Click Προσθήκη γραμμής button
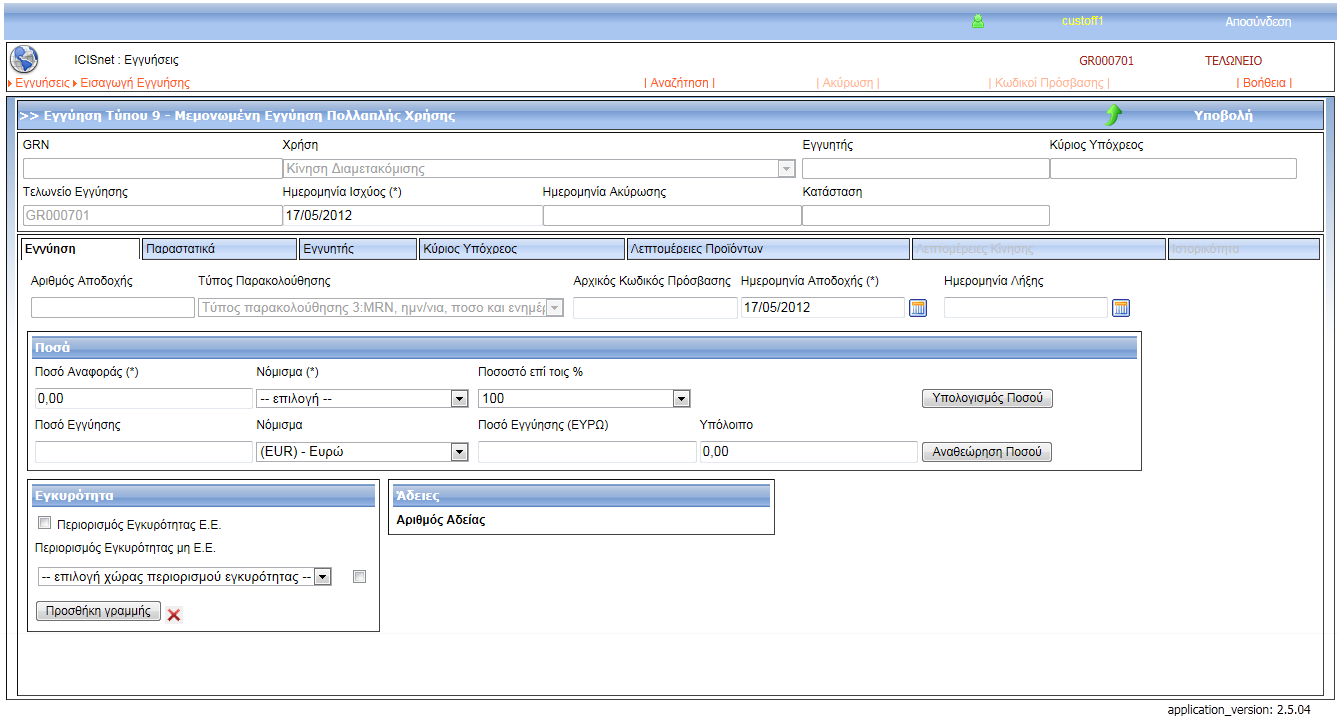 (x=98, y=611)
